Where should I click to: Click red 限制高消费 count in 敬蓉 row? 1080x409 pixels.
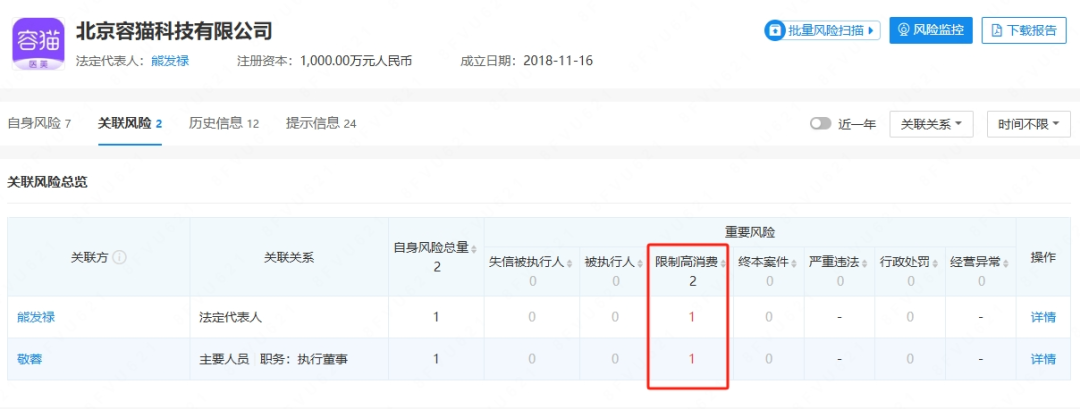point(692,359)
